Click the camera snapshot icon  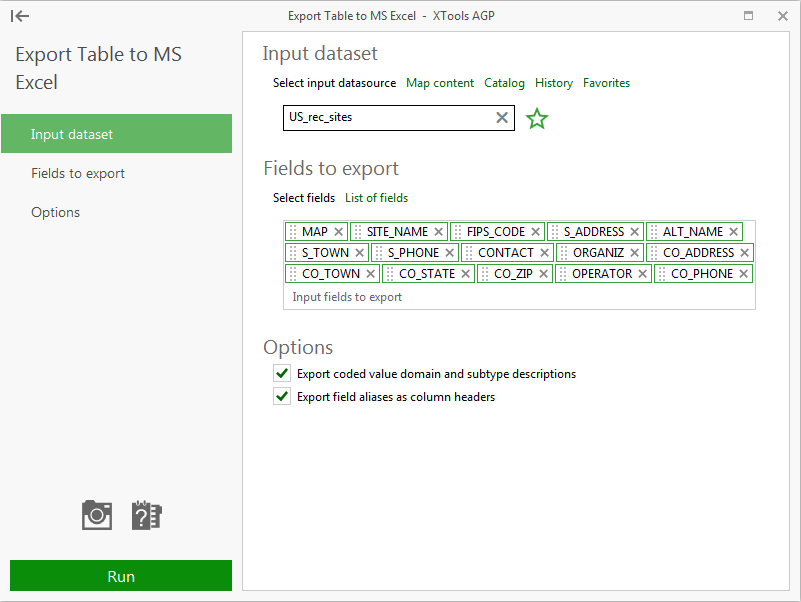click(97, 515)
